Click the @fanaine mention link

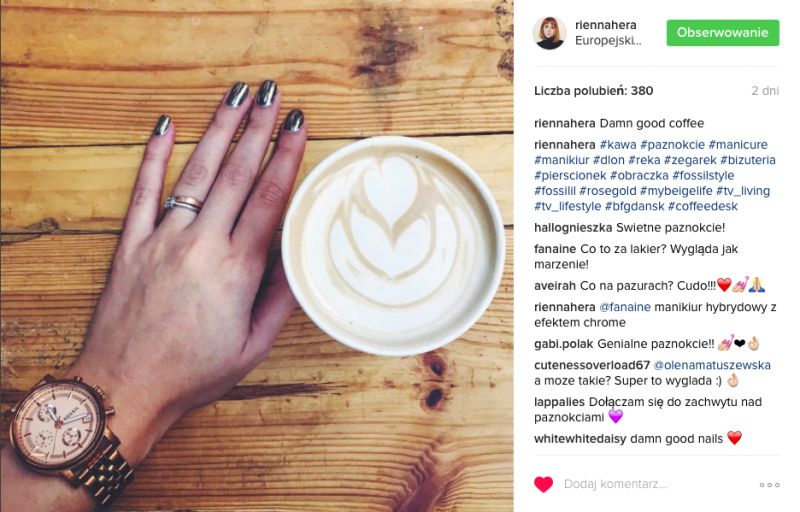(624, 307)
